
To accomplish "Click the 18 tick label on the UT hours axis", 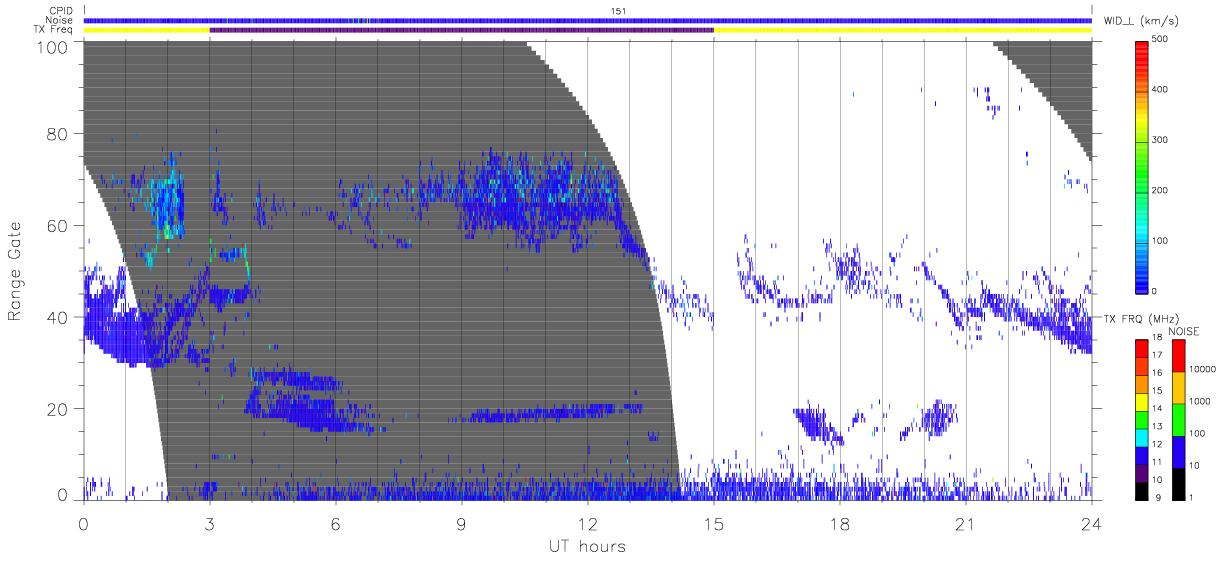I will (x=840, y=523).
